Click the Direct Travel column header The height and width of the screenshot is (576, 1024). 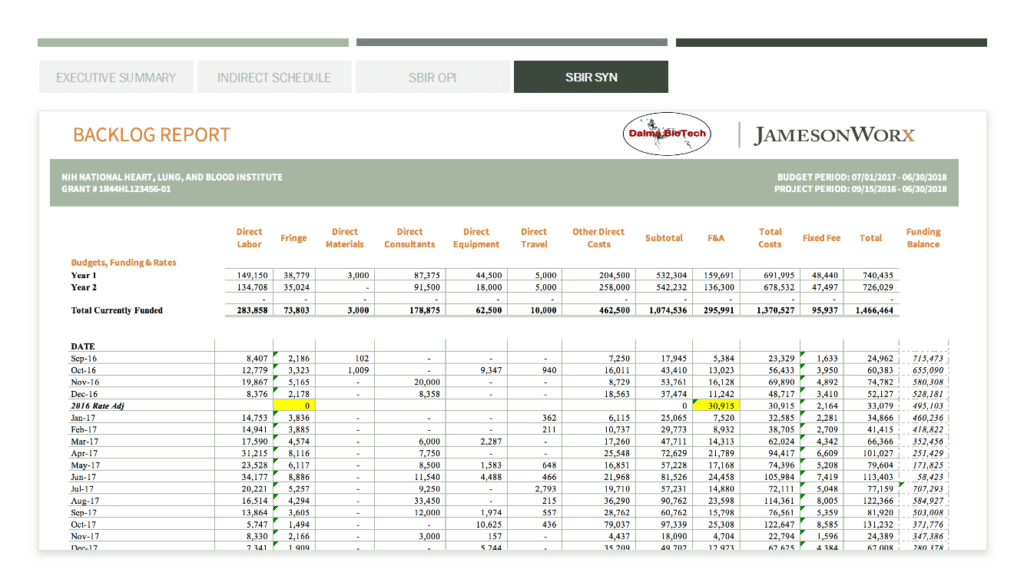pyautogui.click(x=534, y=238)
